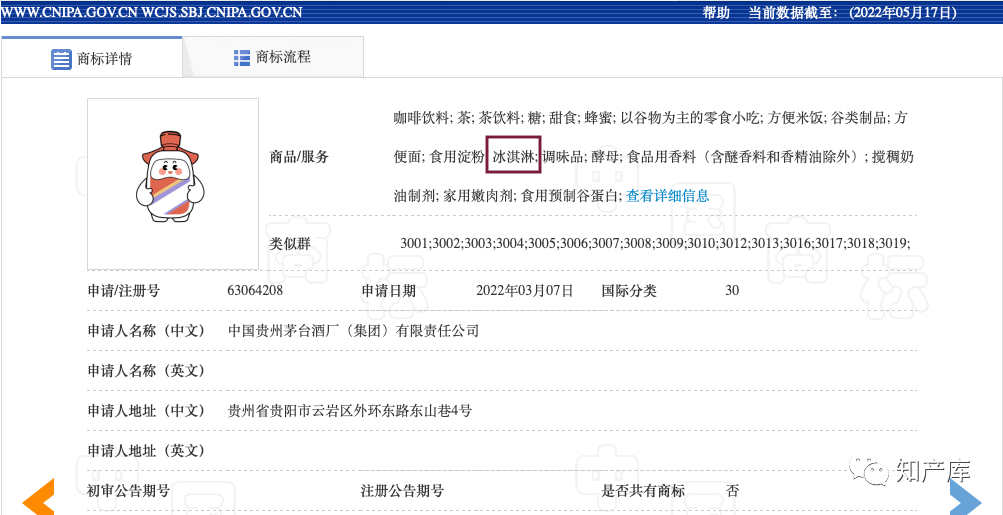Click the 是否共有商标 label
This screenshot has width=1003, height=515.
coord(643,491)
